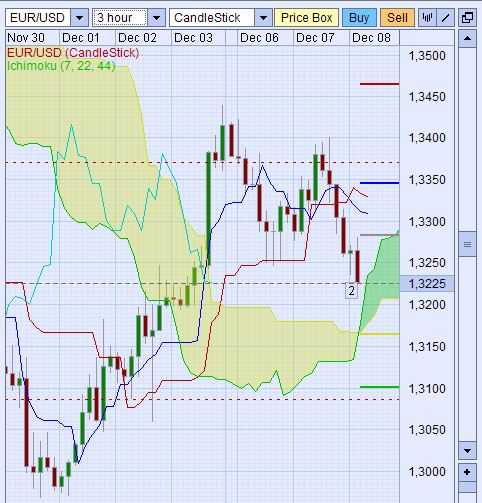
Task: Click the 1,3000 price axis label
Action: coord(427,472)
